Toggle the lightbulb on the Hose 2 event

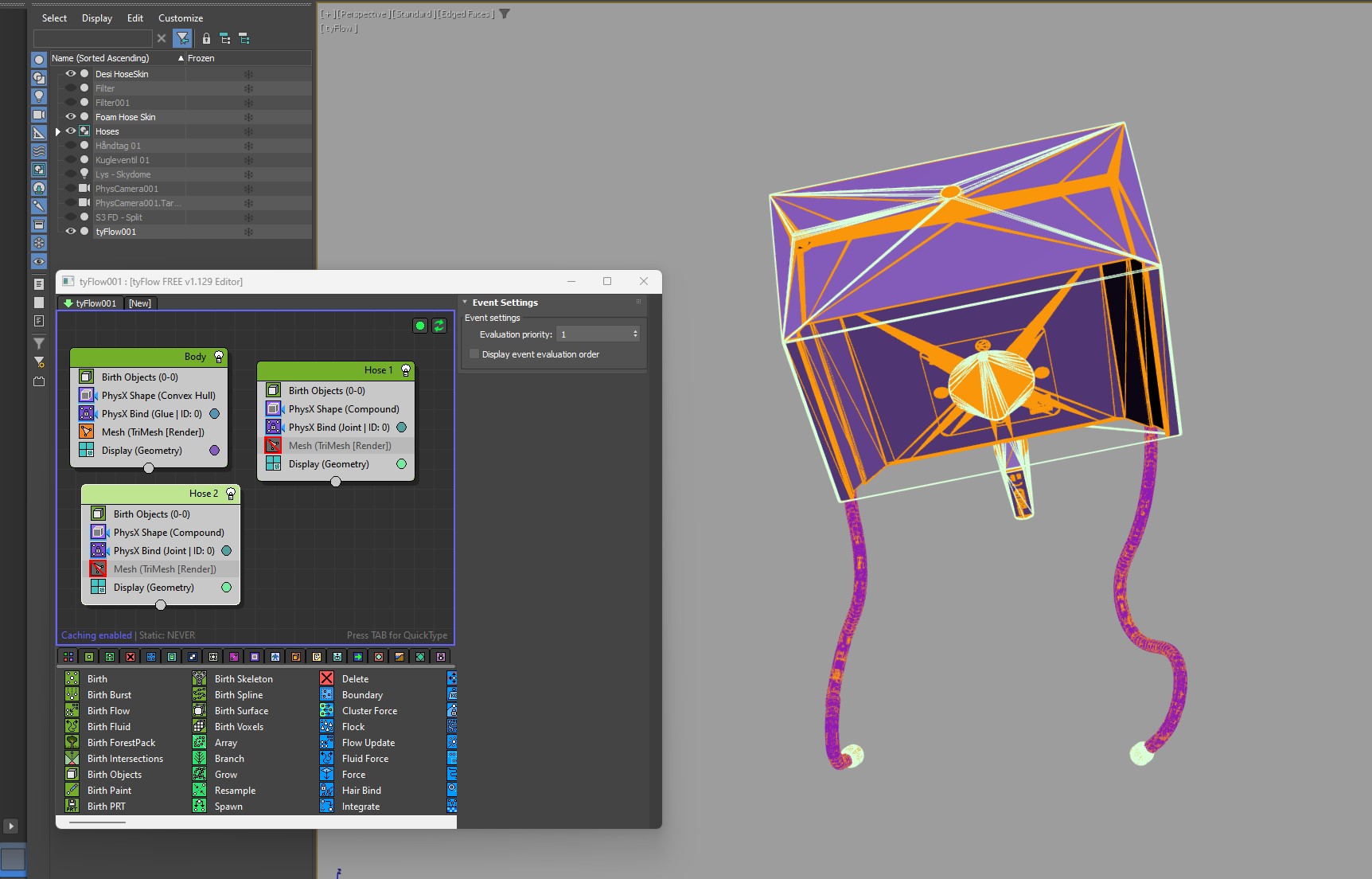pyautogui.click(x=231, y=494)
